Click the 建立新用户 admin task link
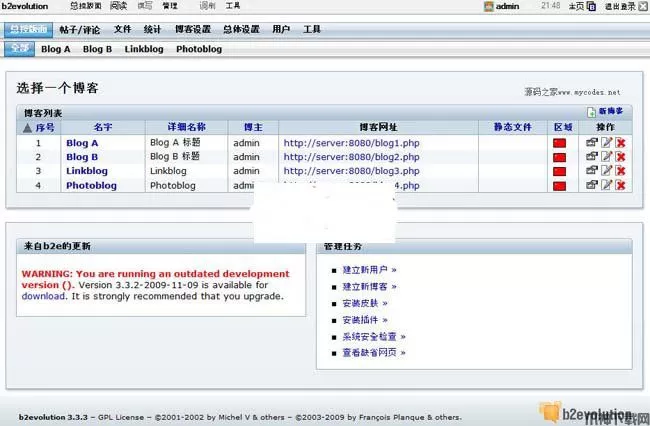The height and width of the screenshot is (426, 650). coord(369,270)
